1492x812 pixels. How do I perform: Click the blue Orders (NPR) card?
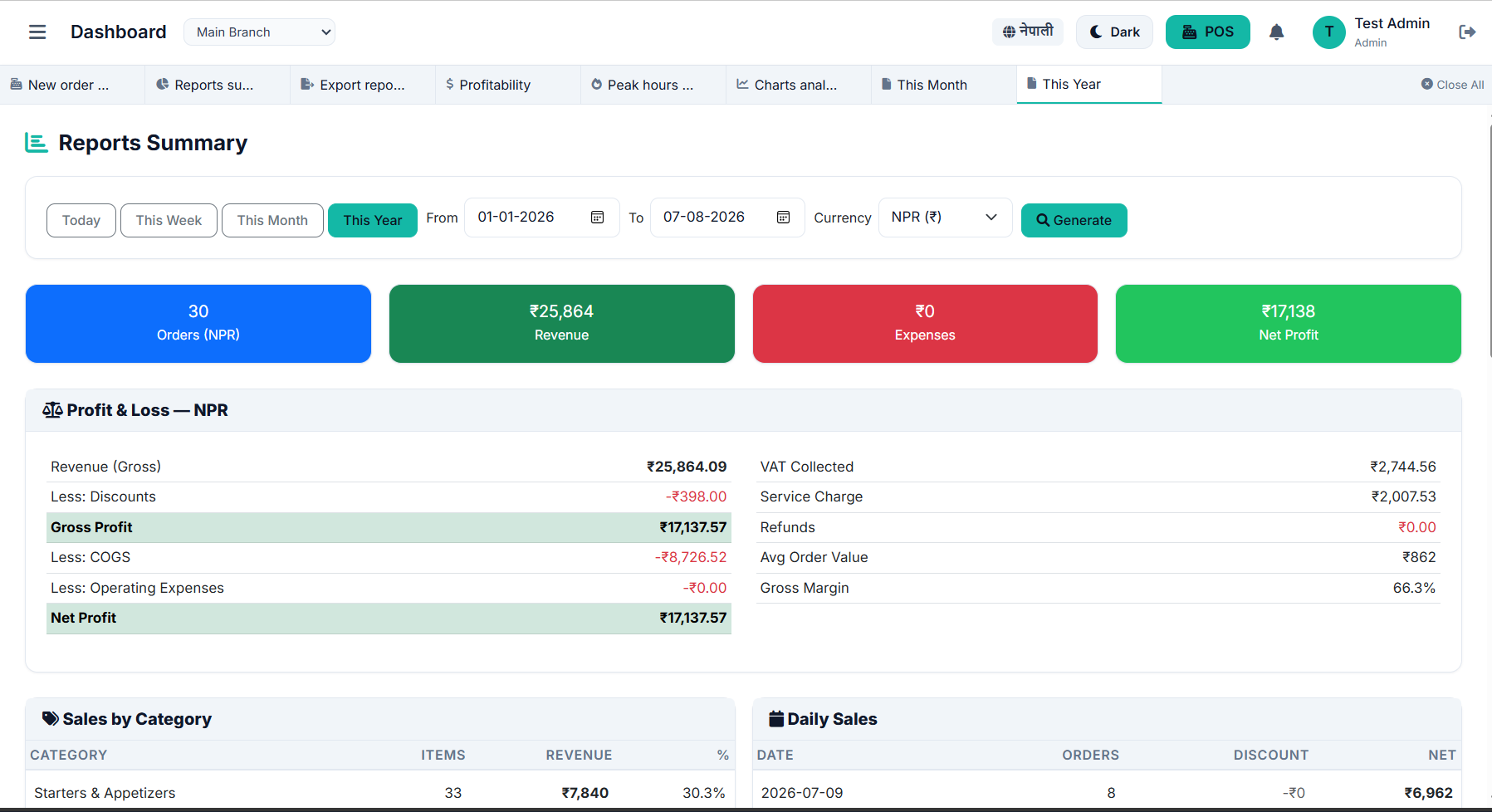[x=198, y=324]
